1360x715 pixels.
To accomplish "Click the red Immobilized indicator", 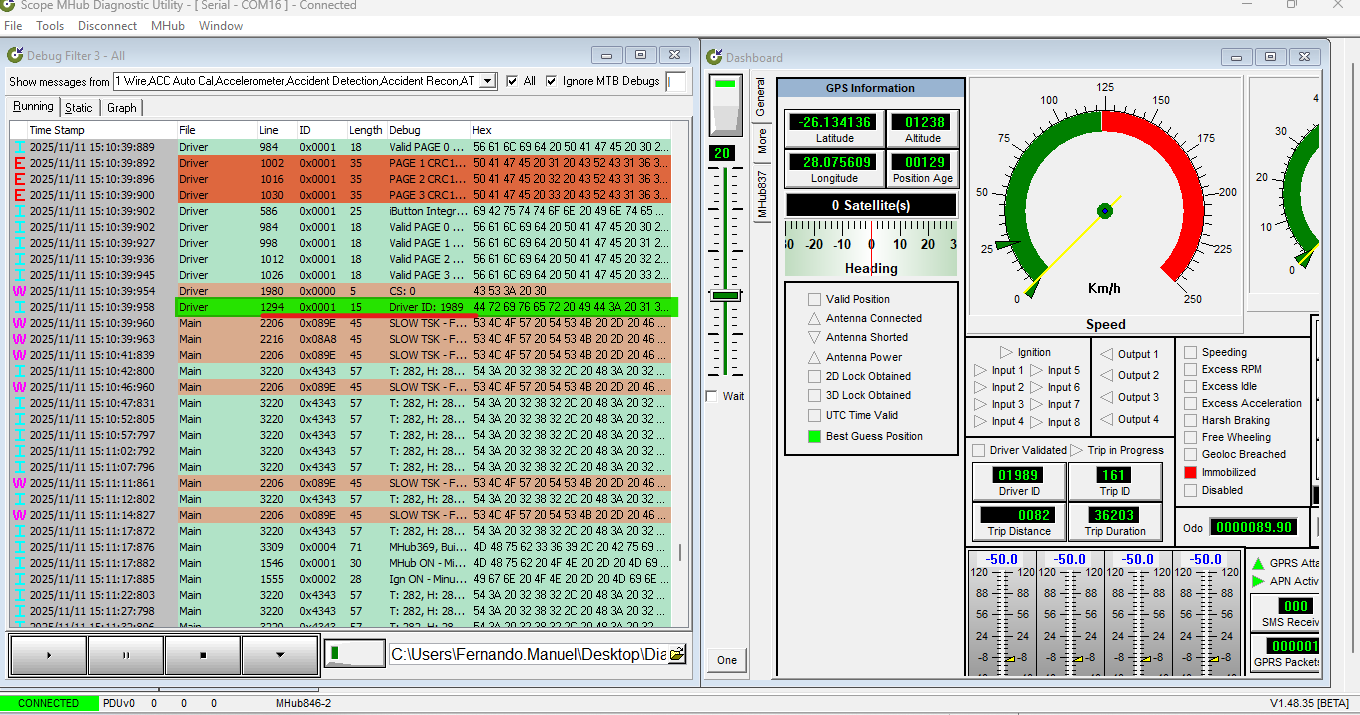I will 1190,472.
